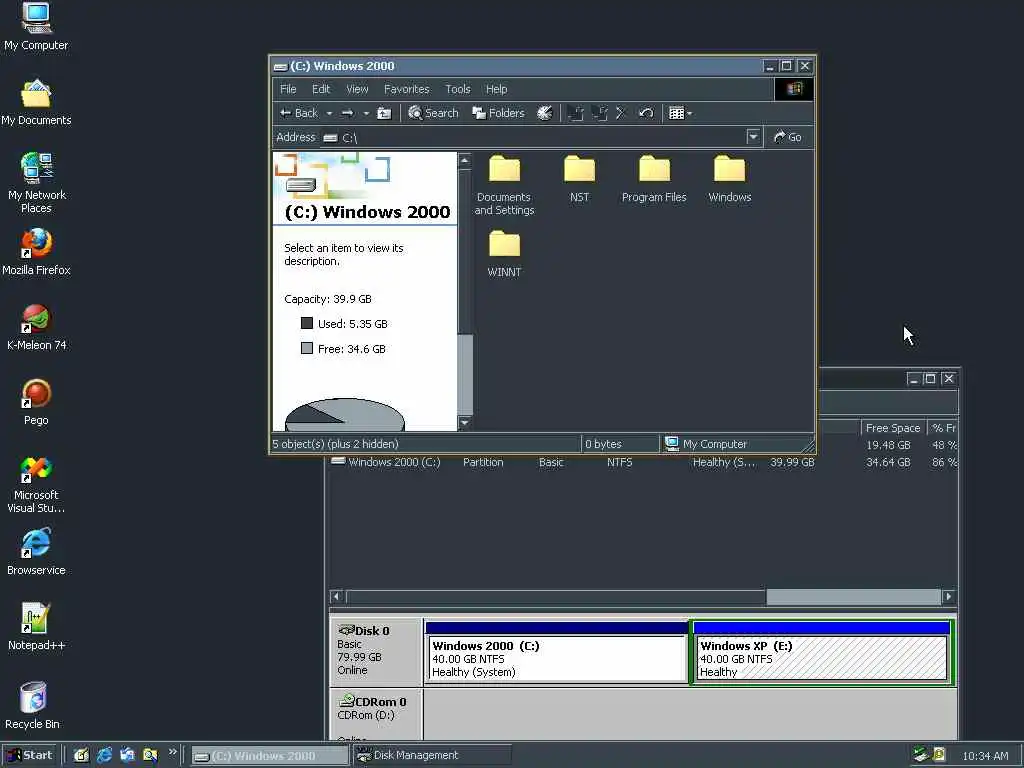1024x768 pixels.
Task: Select the Windows folder
Action: (x=729, y=179)
